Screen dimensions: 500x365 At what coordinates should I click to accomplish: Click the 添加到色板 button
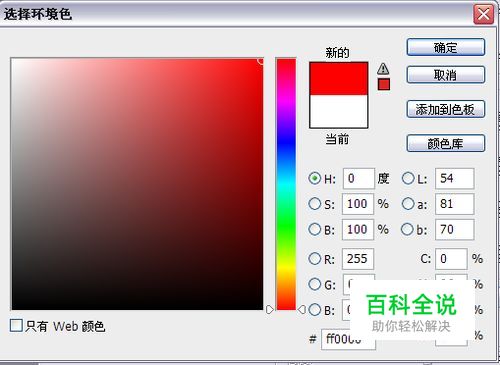(446, 109)
